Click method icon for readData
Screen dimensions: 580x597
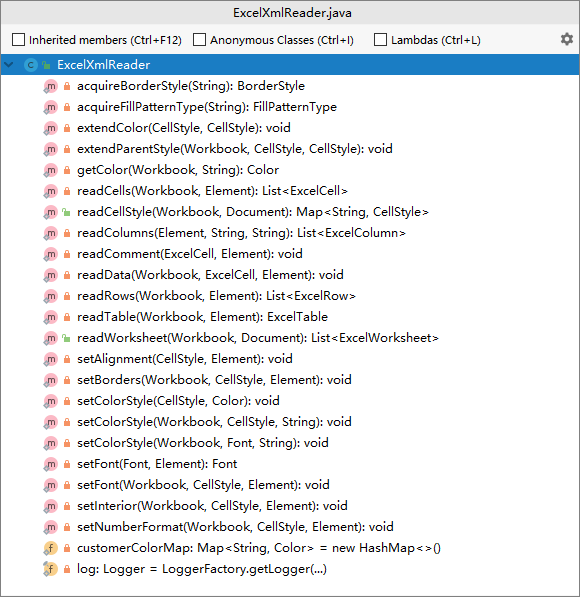(50, 275)
